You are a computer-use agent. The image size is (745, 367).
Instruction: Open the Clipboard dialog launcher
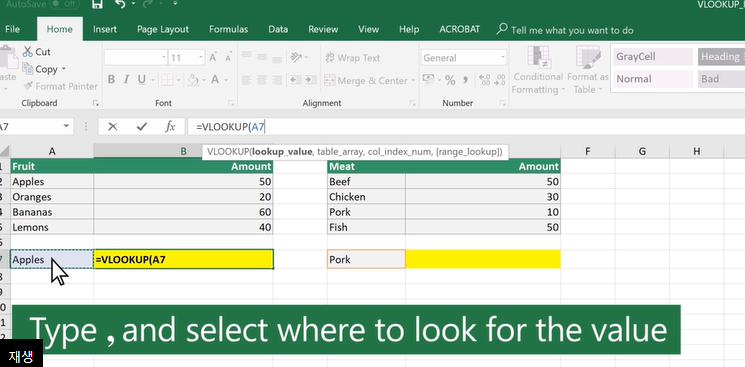coord(96,103)
